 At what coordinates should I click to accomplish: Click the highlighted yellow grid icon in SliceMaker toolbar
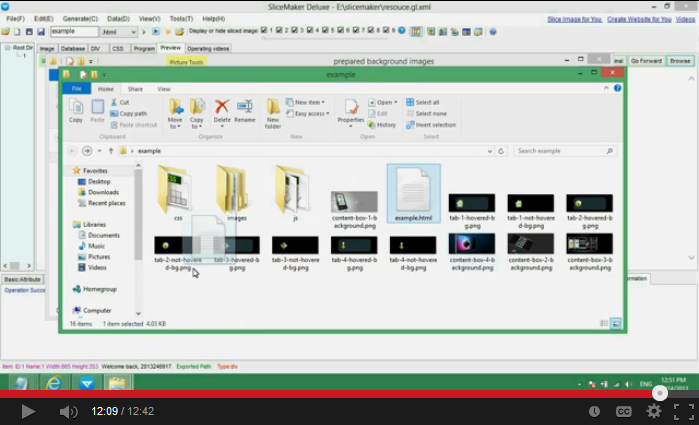point(416,32)
